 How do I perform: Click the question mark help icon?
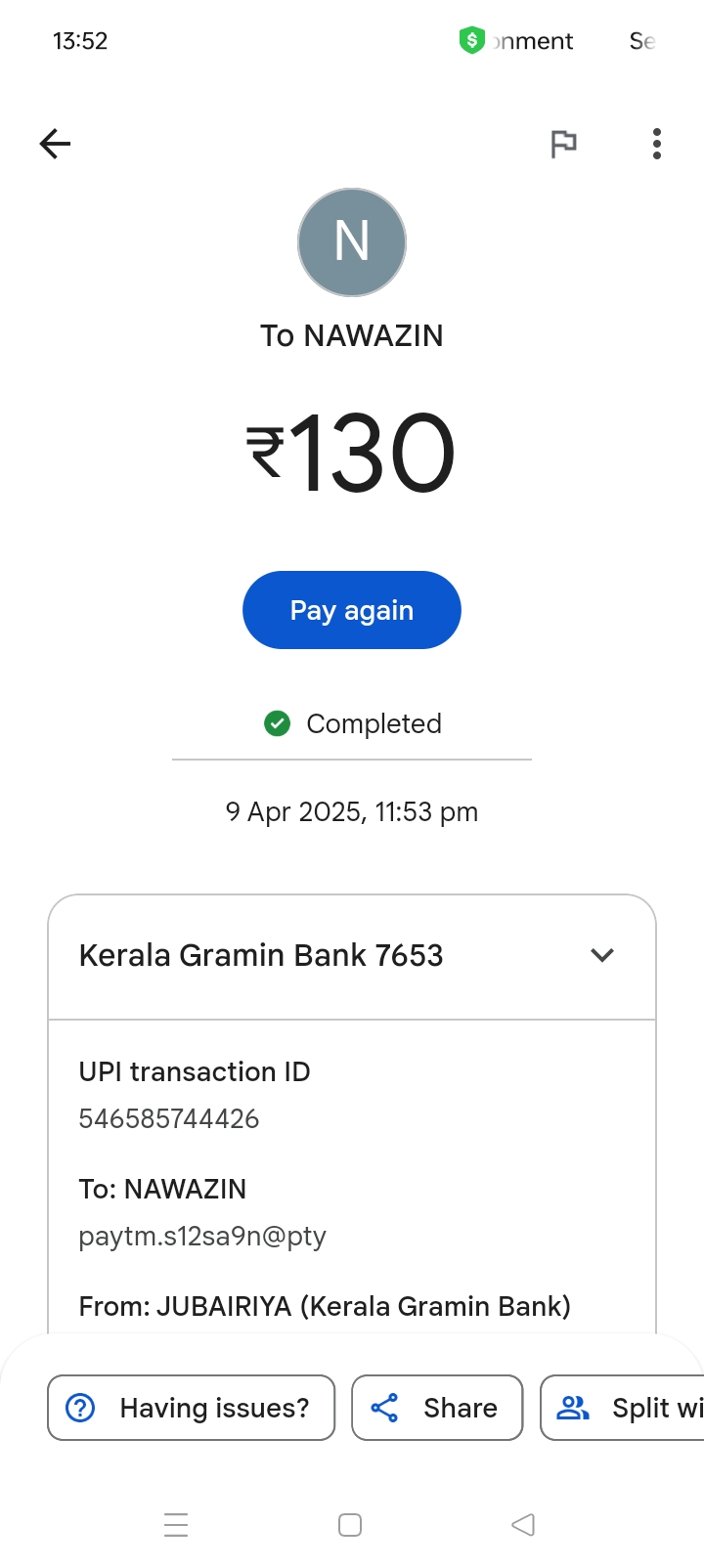click(x=80, y=1408)
